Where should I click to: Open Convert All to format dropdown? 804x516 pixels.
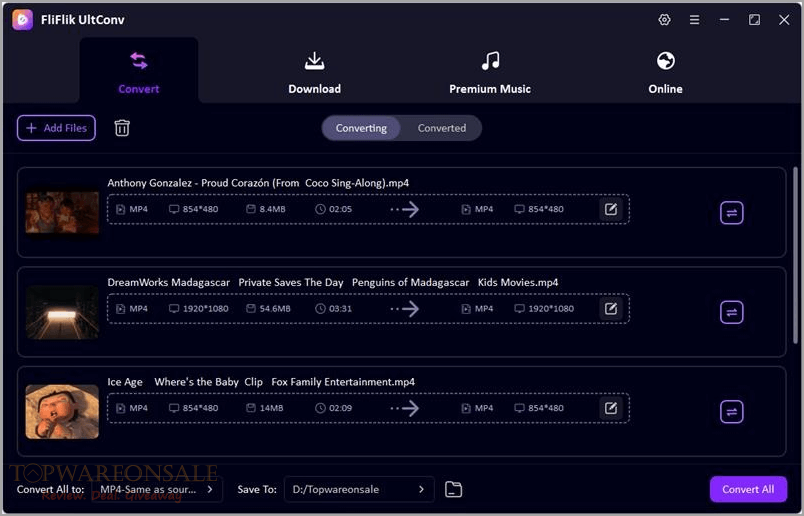coord(157,489)
